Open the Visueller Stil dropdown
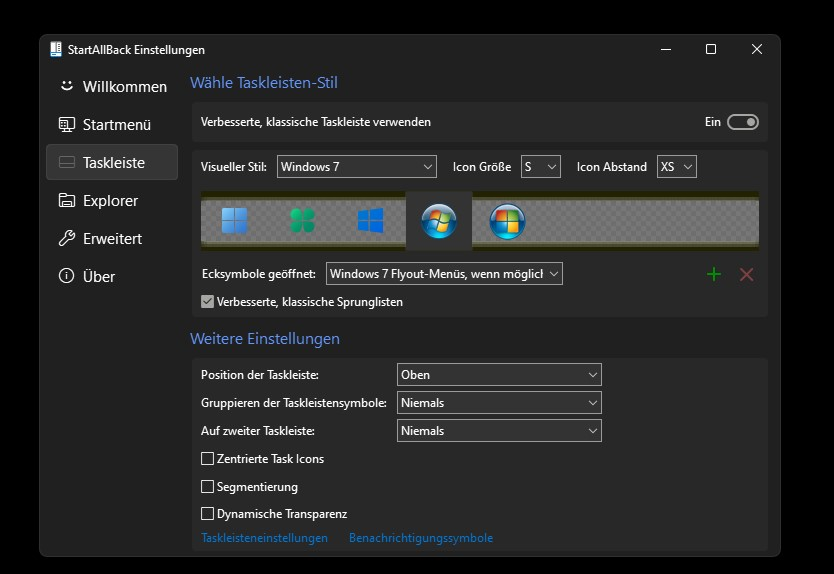Viewport: 834px width, 574px height. click(356, 167)
